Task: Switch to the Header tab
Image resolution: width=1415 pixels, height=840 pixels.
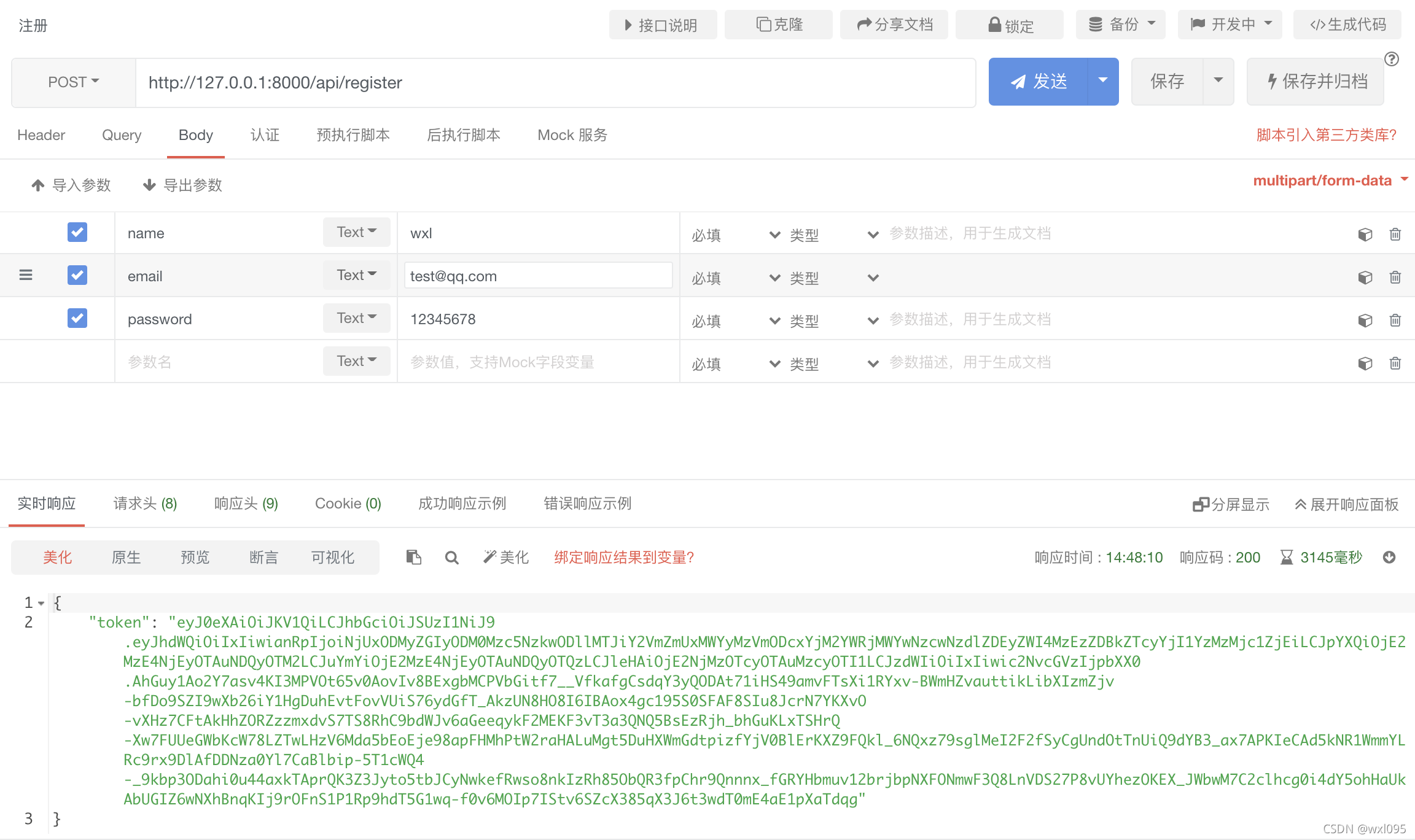Action: coord(41,135)
